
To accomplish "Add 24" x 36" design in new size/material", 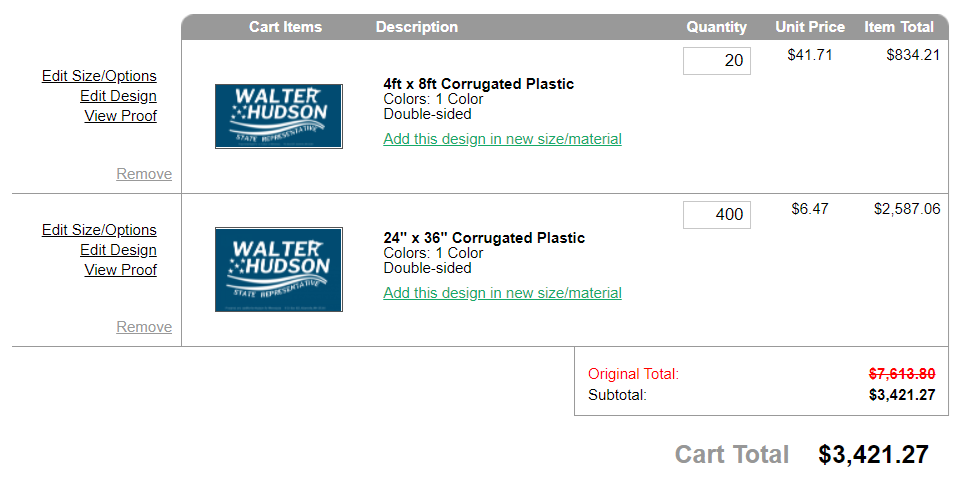I will click(x=503, y=293).
